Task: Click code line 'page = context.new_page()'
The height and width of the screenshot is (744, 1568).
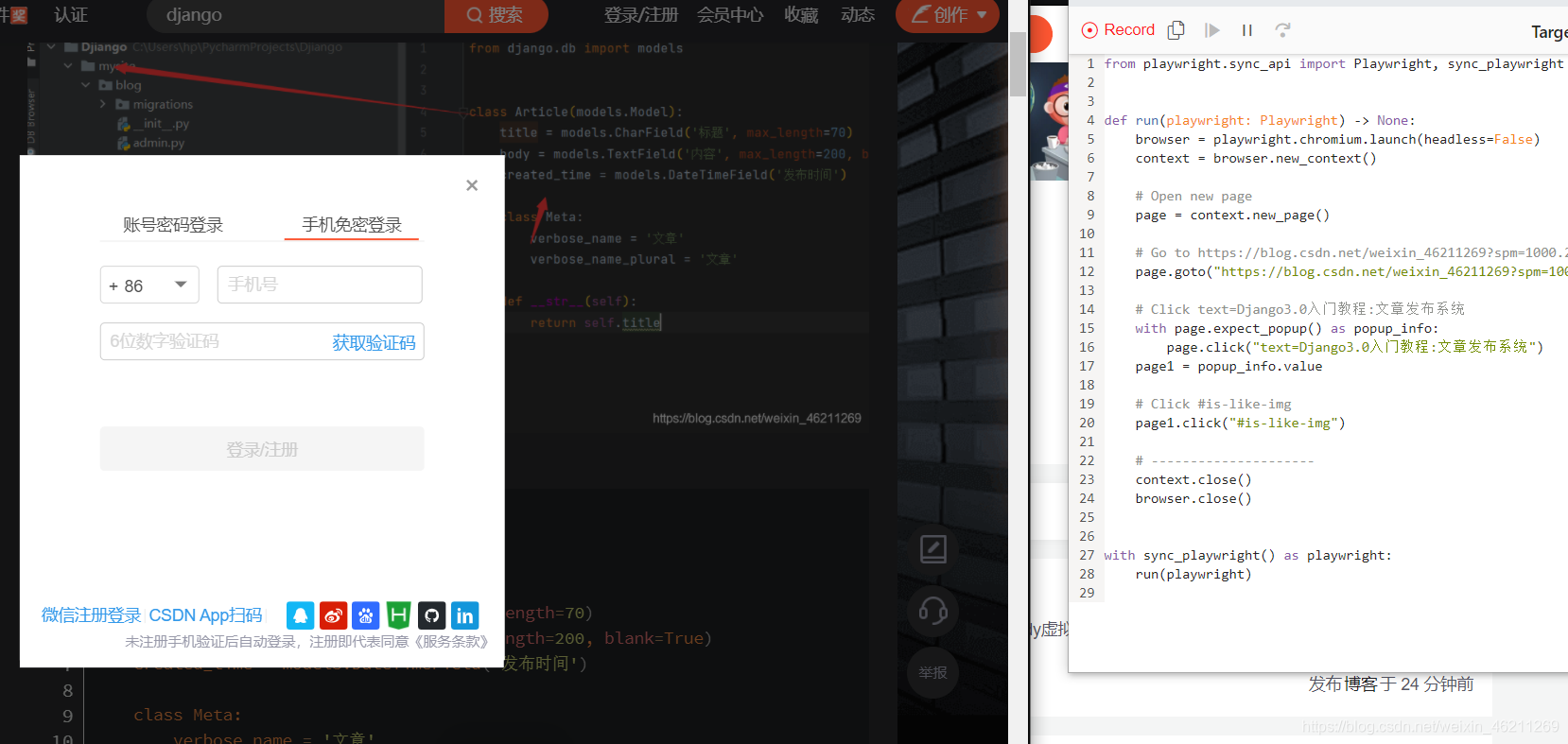Action: click(x=1232, y=215)
